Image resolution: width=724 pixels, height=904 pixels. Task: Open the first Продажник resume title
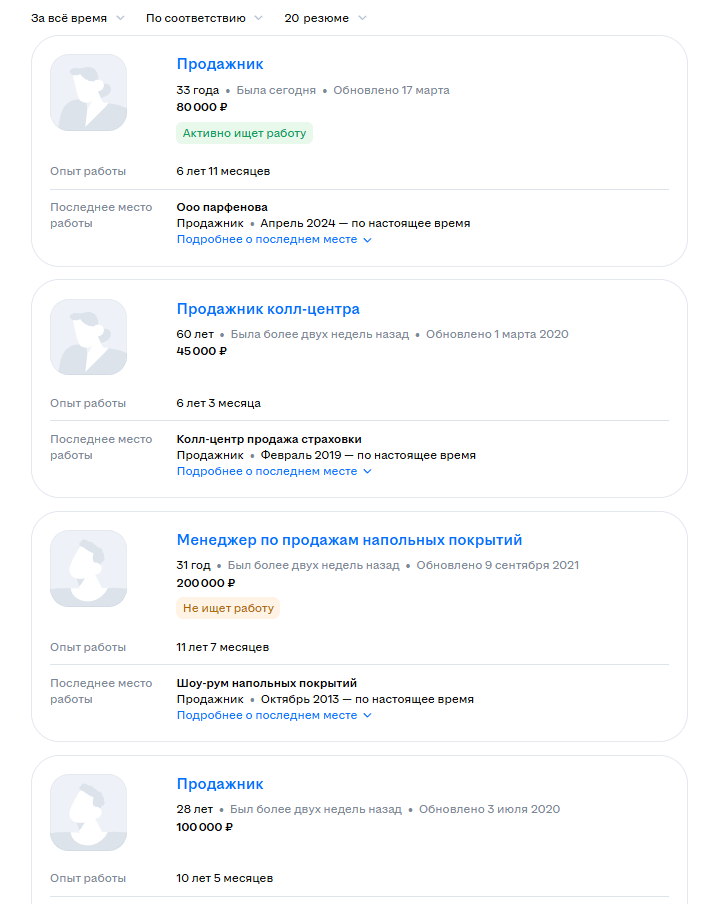[220, 64]
